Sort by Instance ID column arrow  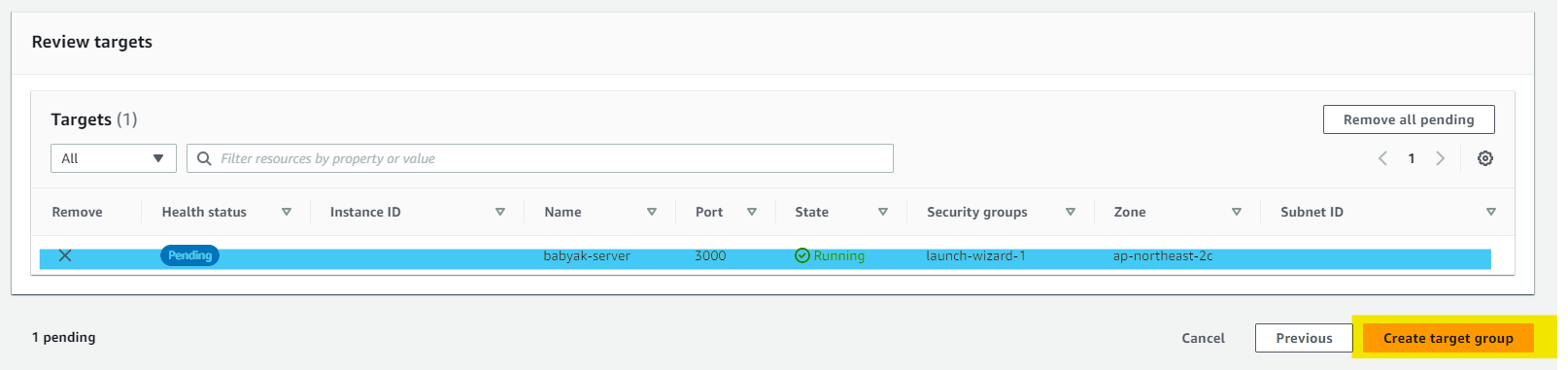(500, 212)
